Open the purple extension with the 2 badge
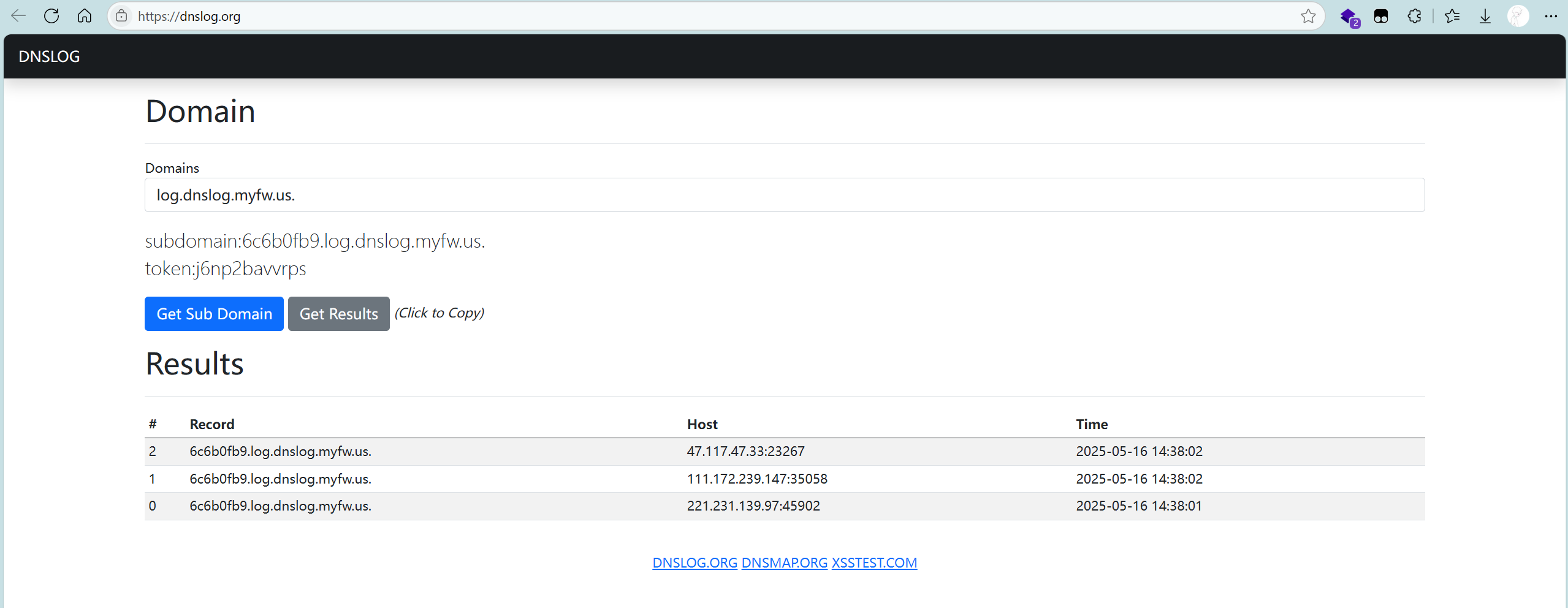Screen dimensions: 1568x608 1349,17
